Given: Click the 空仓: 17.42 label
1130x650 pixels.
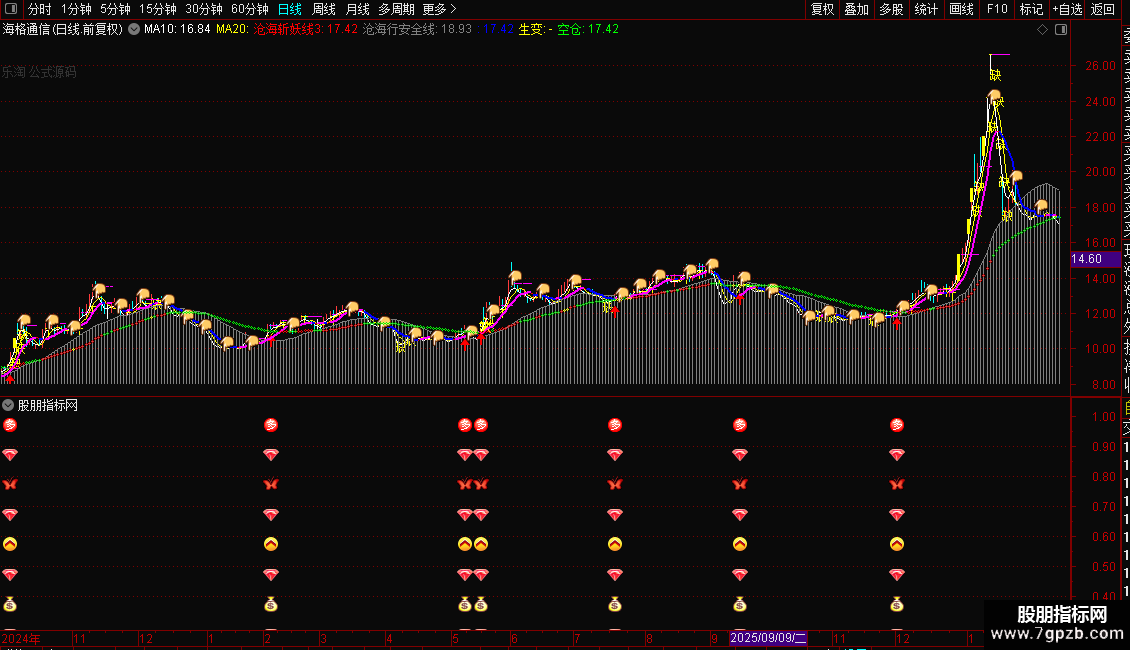Looking at the screenshot, I should point(588,30).
